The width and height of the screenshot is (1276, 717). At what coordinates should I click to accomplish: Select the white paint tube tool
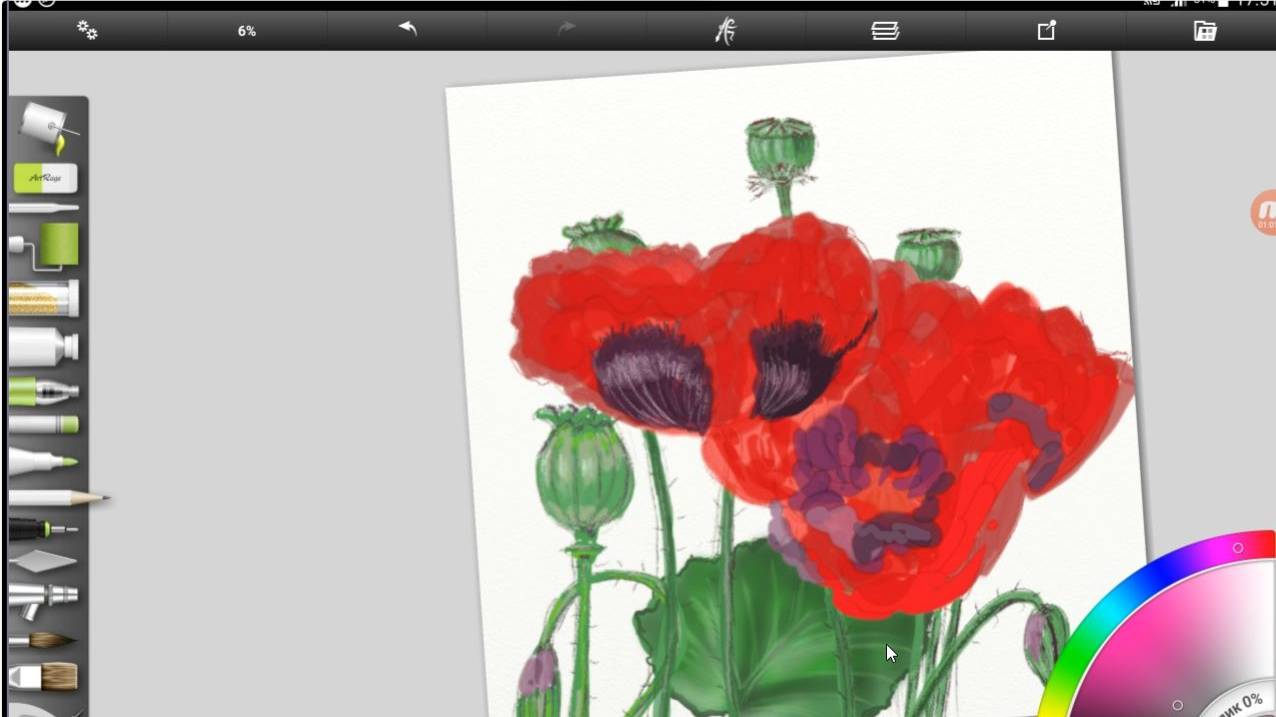click(43, 347)
